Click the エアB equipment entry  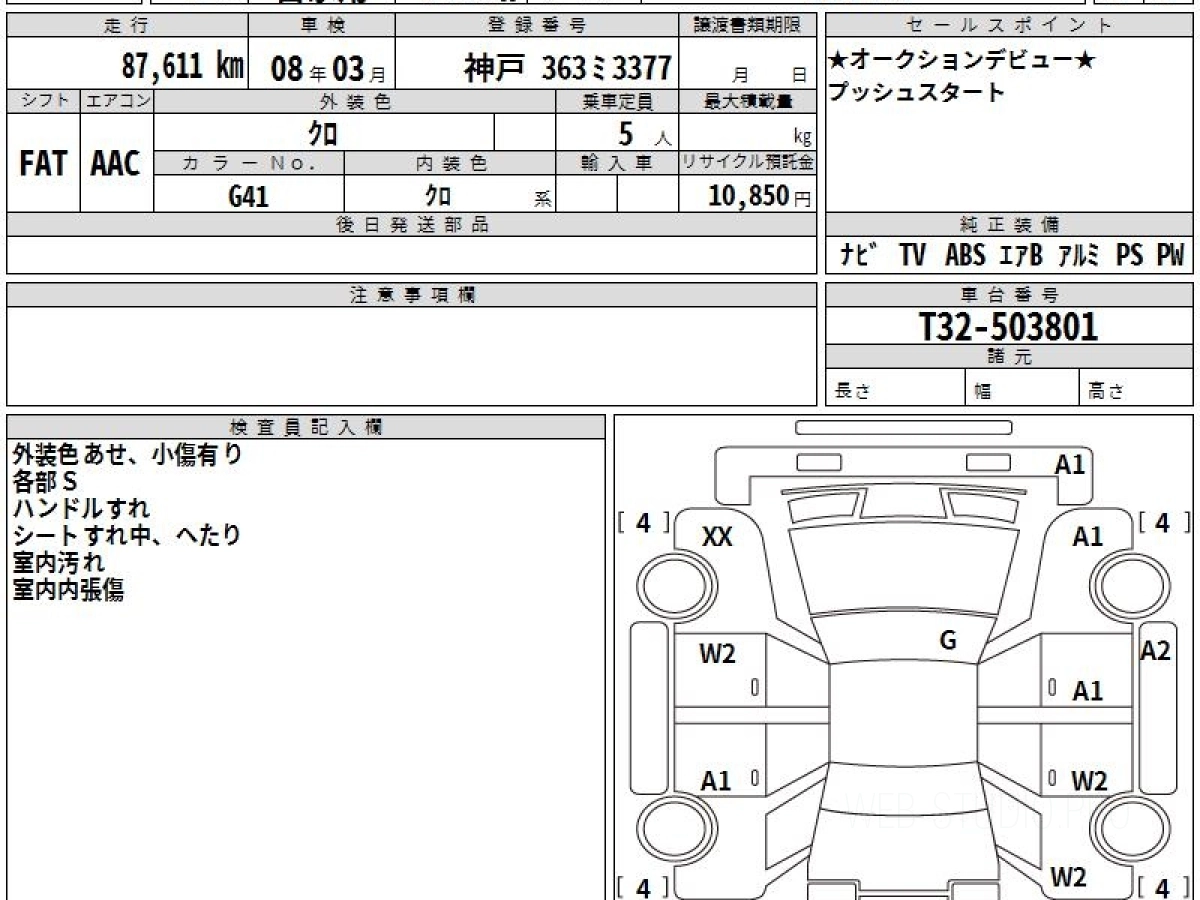click(x=1021, y=256)
